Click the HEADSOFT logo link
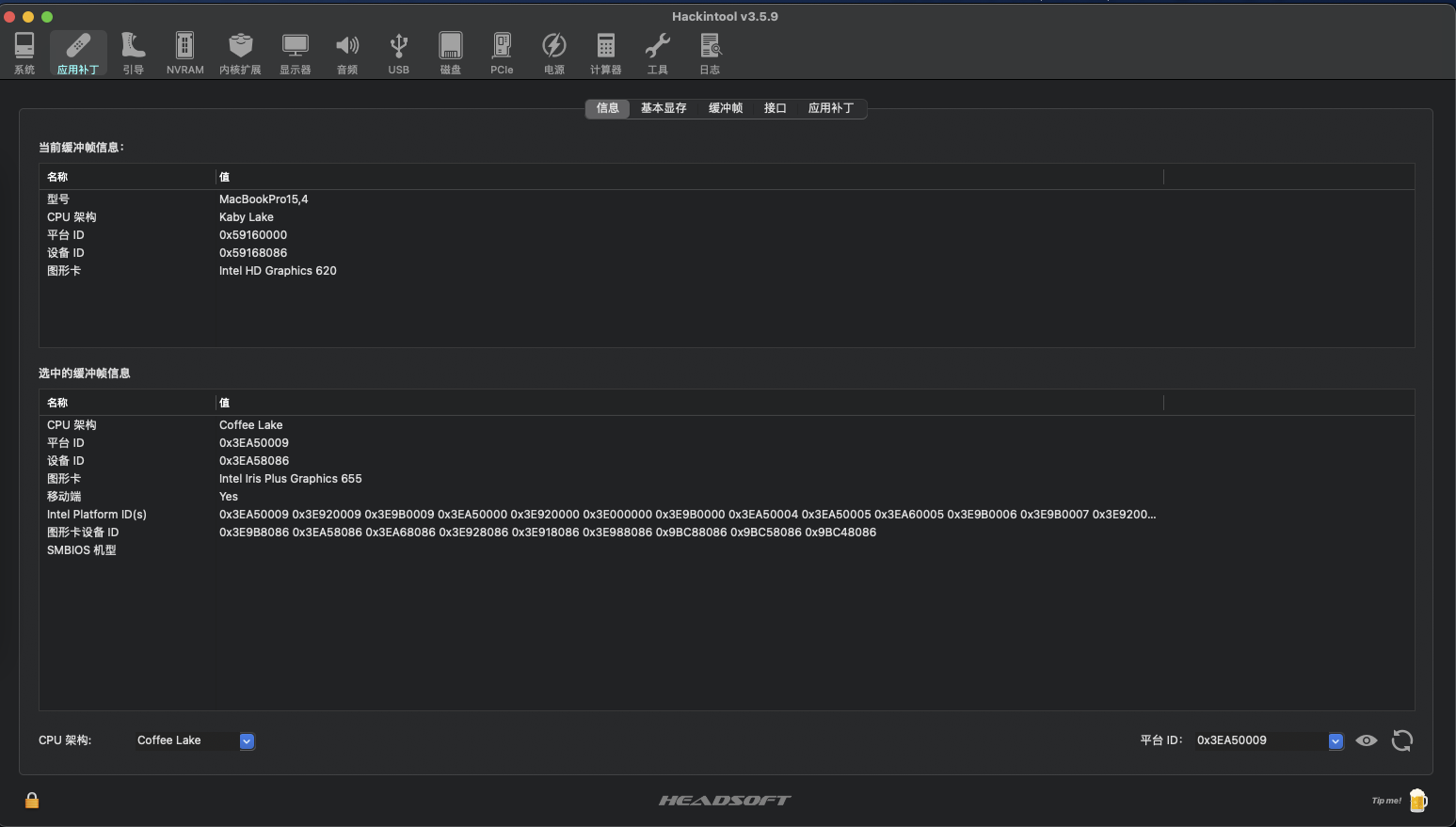This screenshot has width=1456, height=827. pyautogui.click(x=725, y=801)
